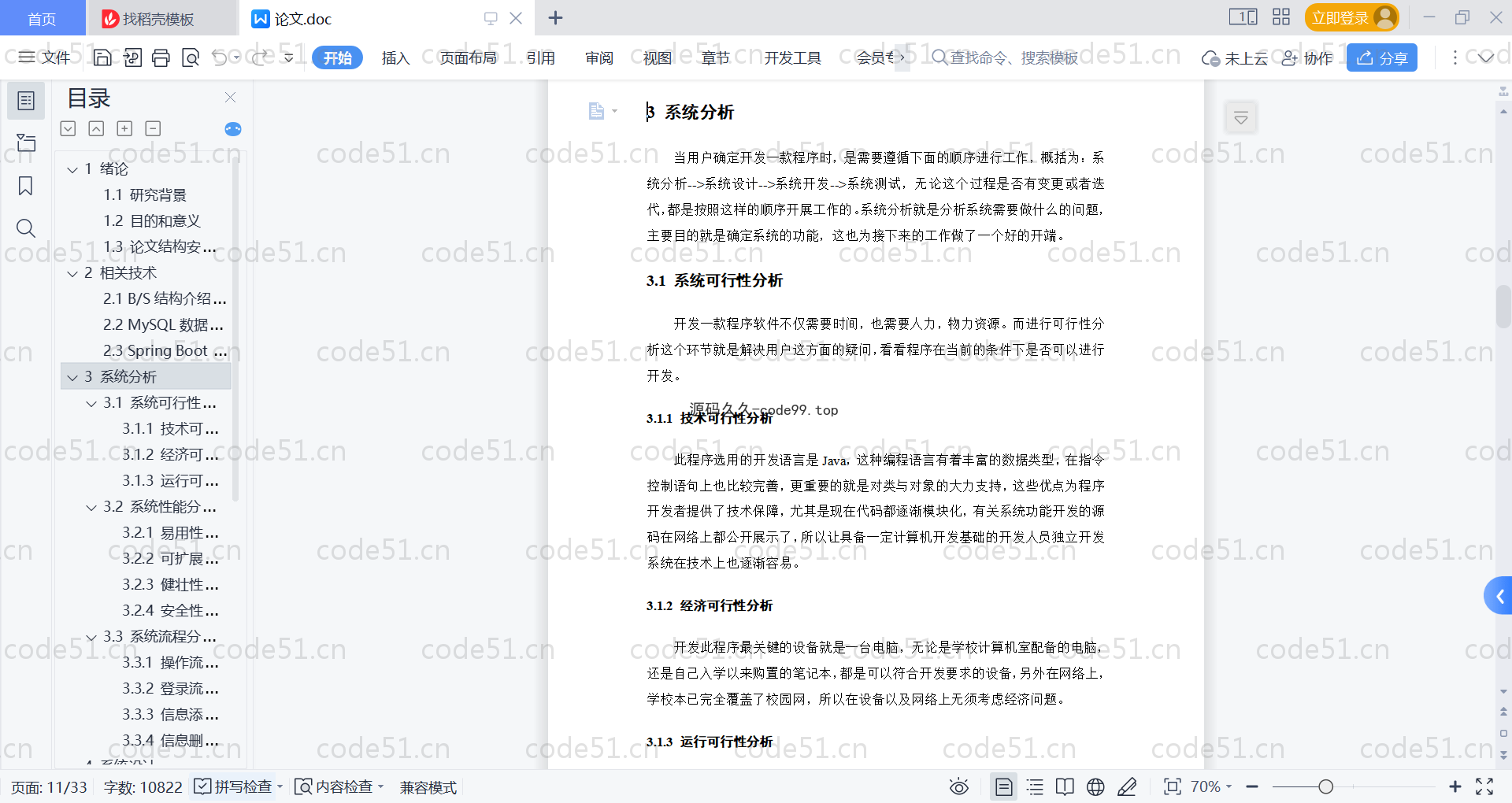Switch to outline view icon in status bar
The width and height of the screenshot is (1512, 803).
[1035, 786]
